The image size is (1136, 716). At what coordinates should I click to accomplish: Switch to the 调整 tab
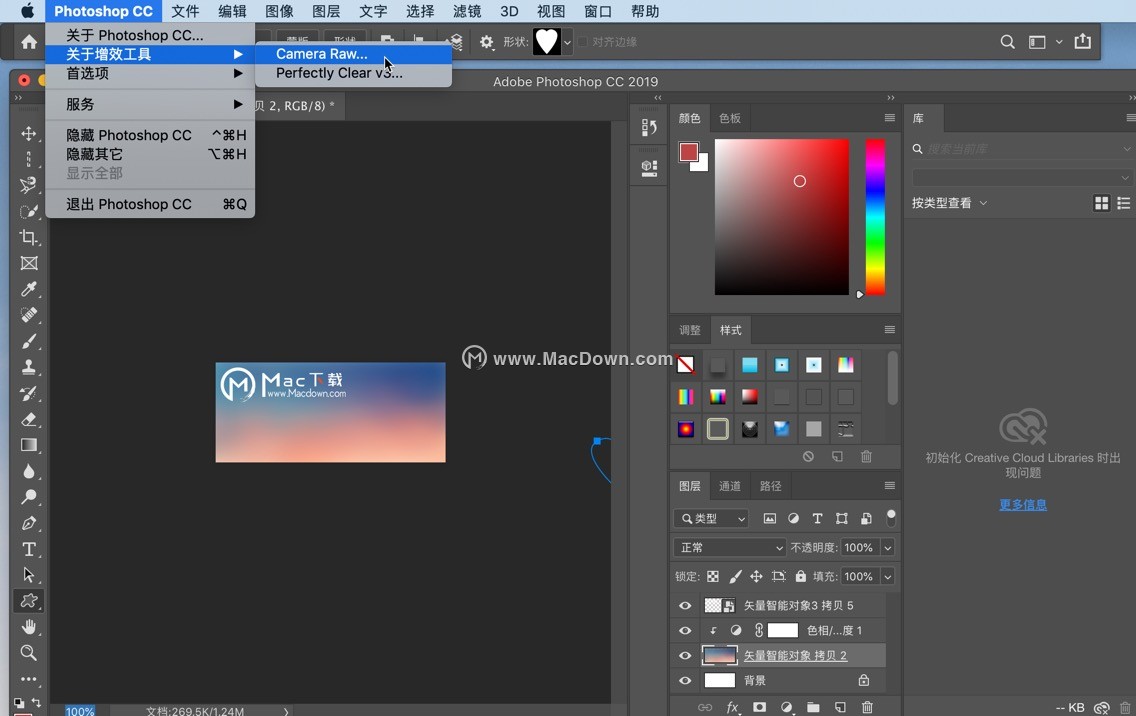[x=690, y=330]
